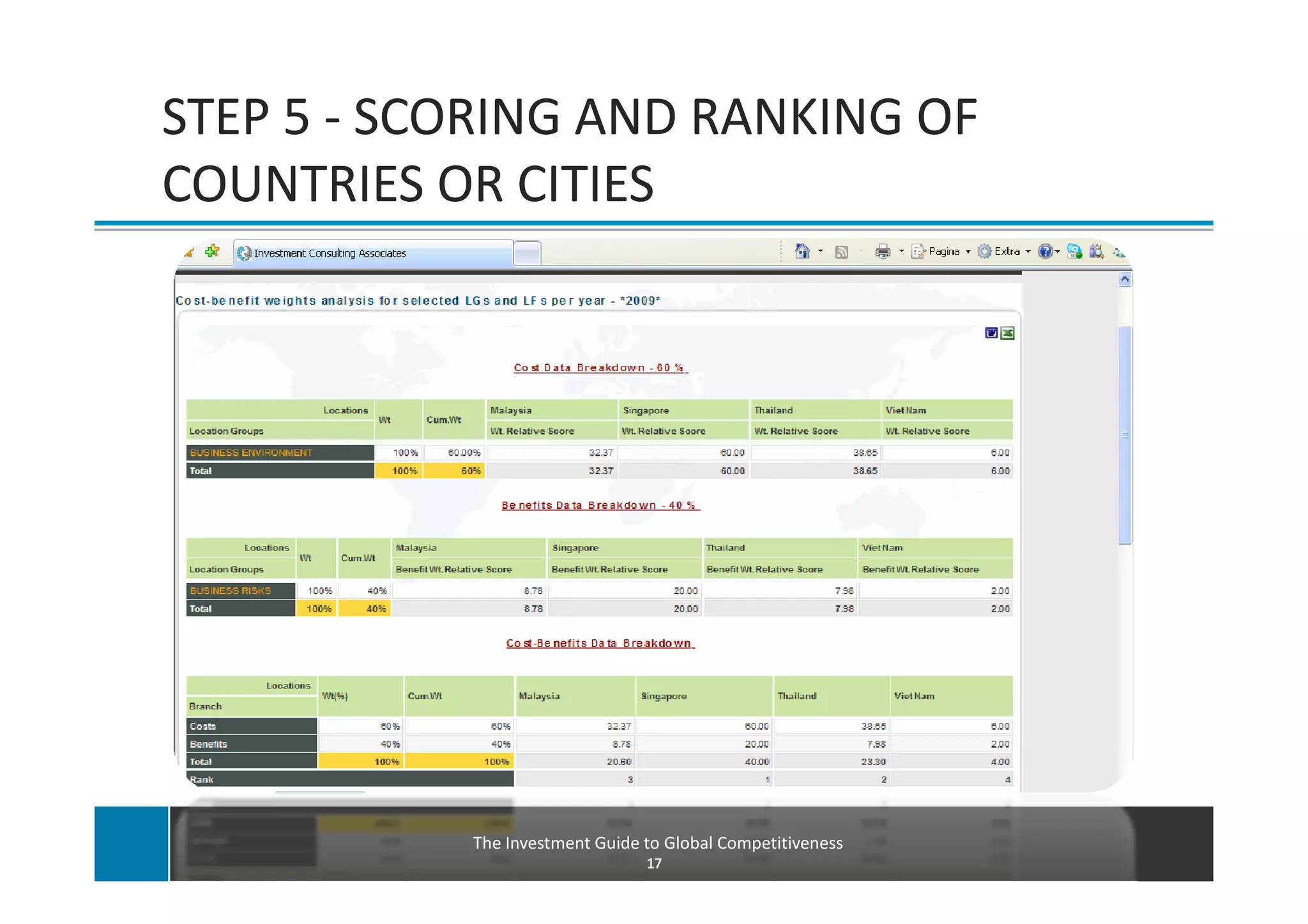Open the Benefits Data Breakdown - 40 % link

[x=600, y=505]
